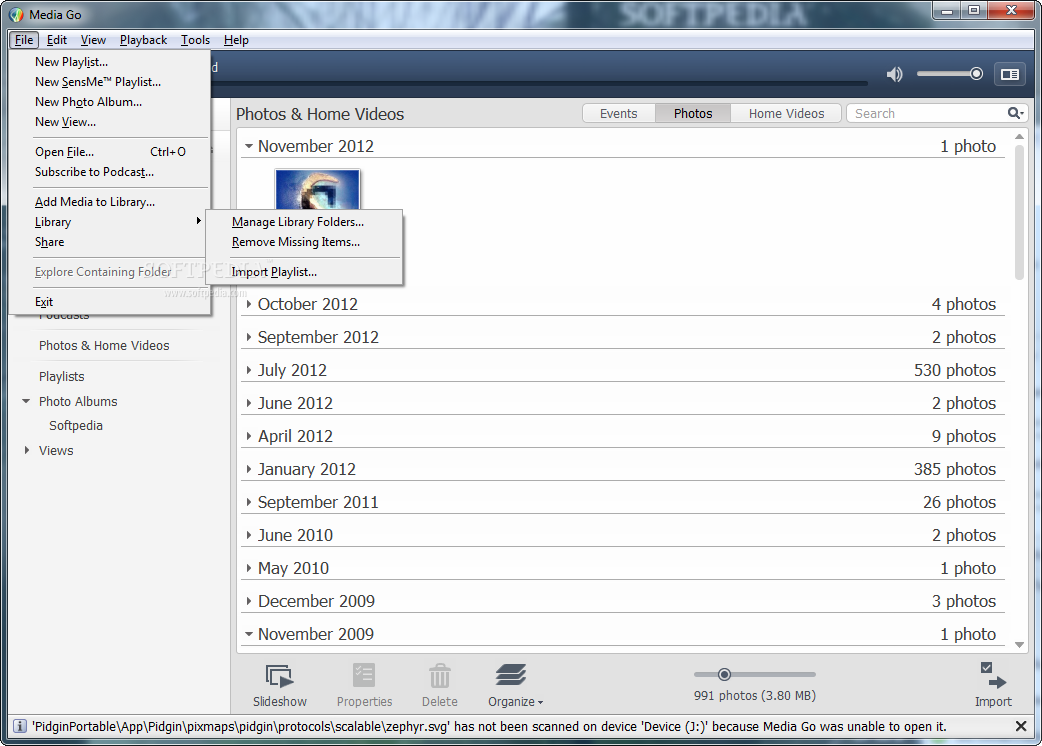This screenshot has height=746, width=1042.
Task: Choose Share in the File menu
Action: click(110, 242)
